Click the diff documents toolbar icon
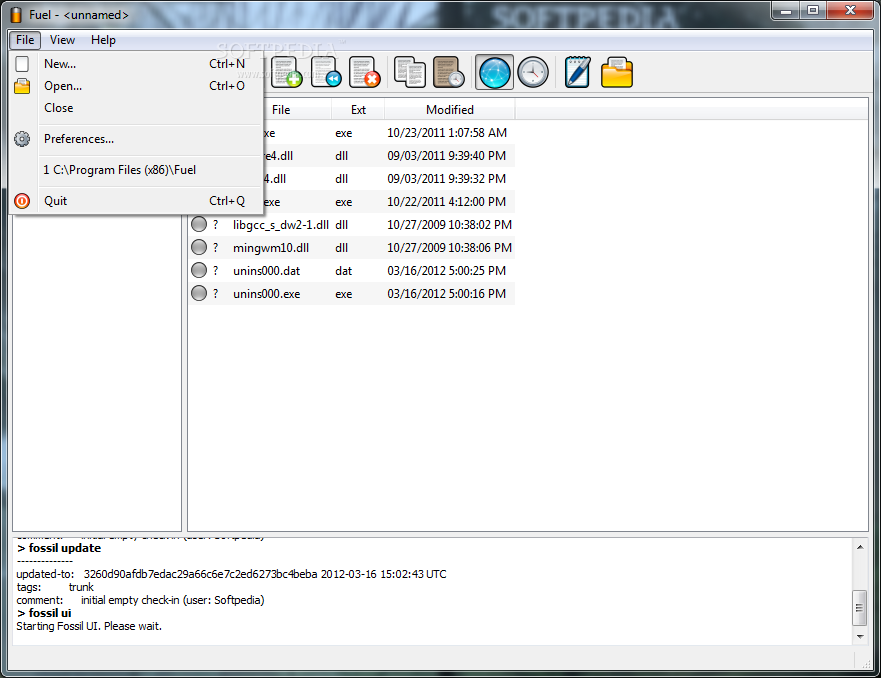The height and width of the screenshot is (678, 881). 410,72
